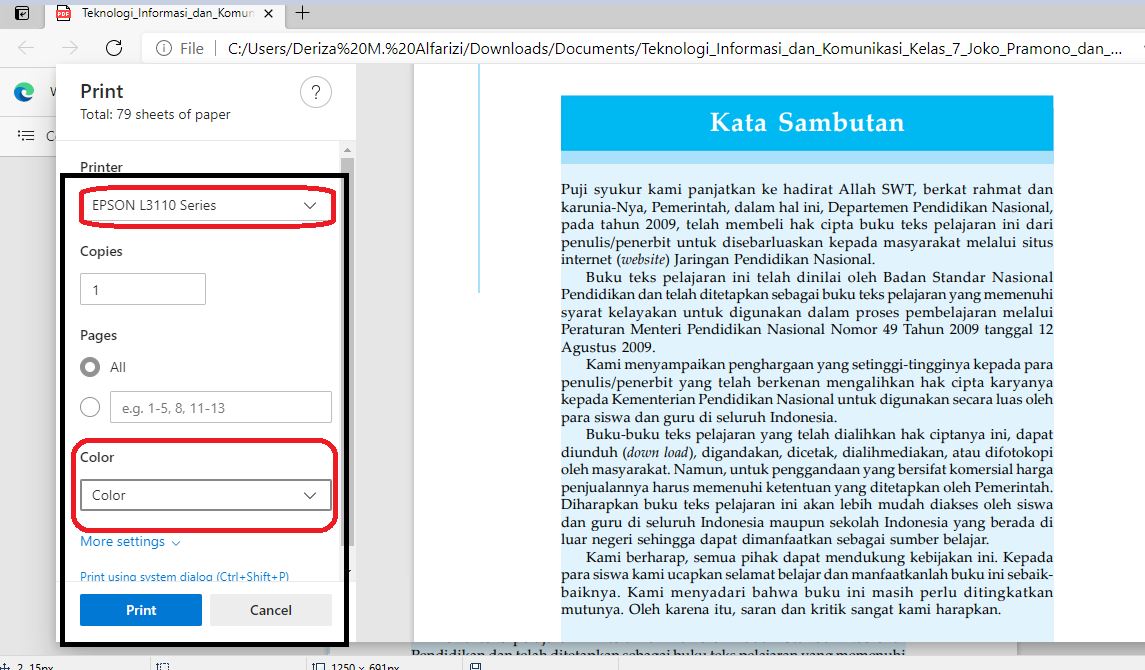The height and width of the screenshot is (670, 1145).
Task: Expand More settings
Action: click(x=130, y=542)
